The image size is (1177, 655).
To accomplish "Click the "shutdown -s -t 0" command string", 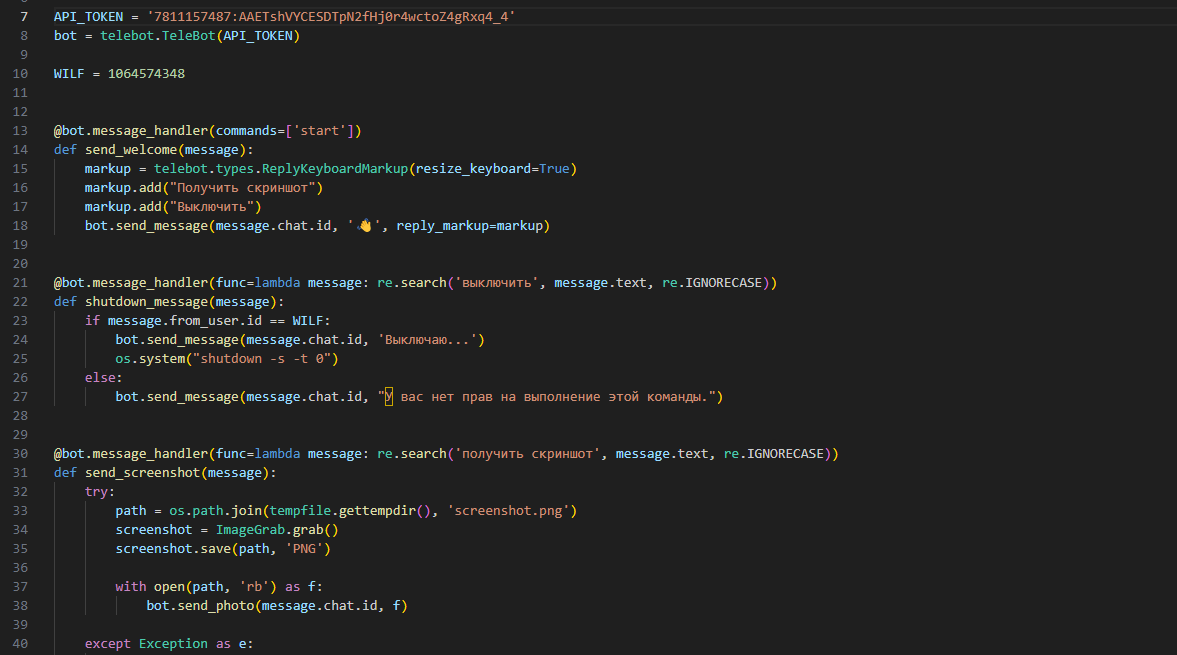I will [x=262, y=359].
